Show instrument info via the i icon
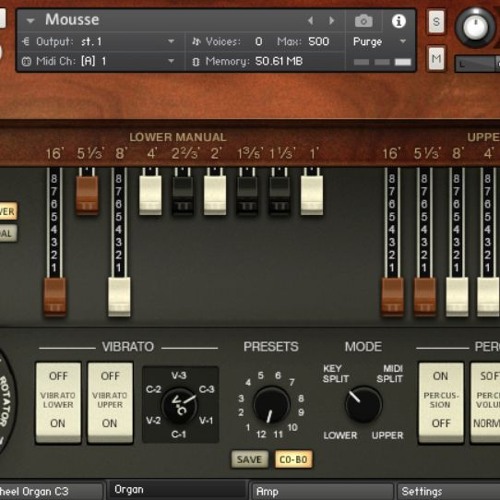The image size is (500, 500). (x=399, y=21)
